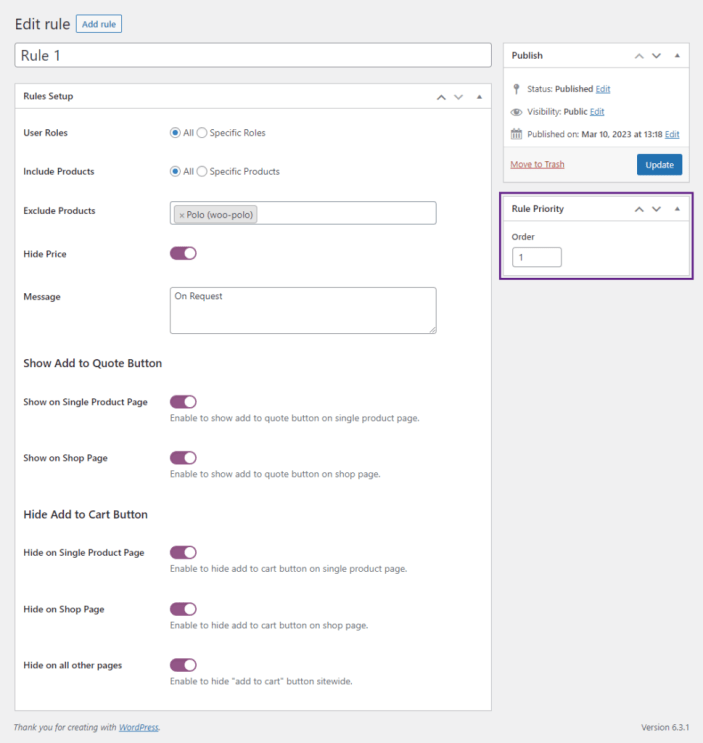Remove Polo (woo-polo) from excluded products
This screenshot has width=703, height=743.
pos(181,215)
